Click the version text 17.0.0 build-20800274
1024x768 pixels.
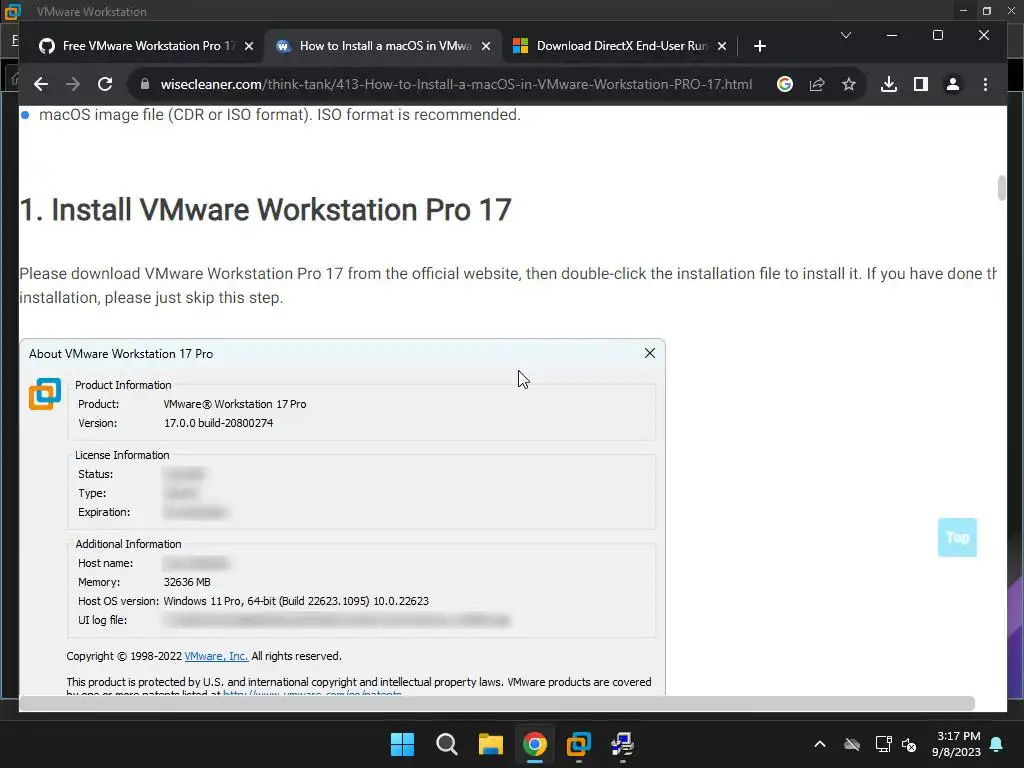coord(218,423)
